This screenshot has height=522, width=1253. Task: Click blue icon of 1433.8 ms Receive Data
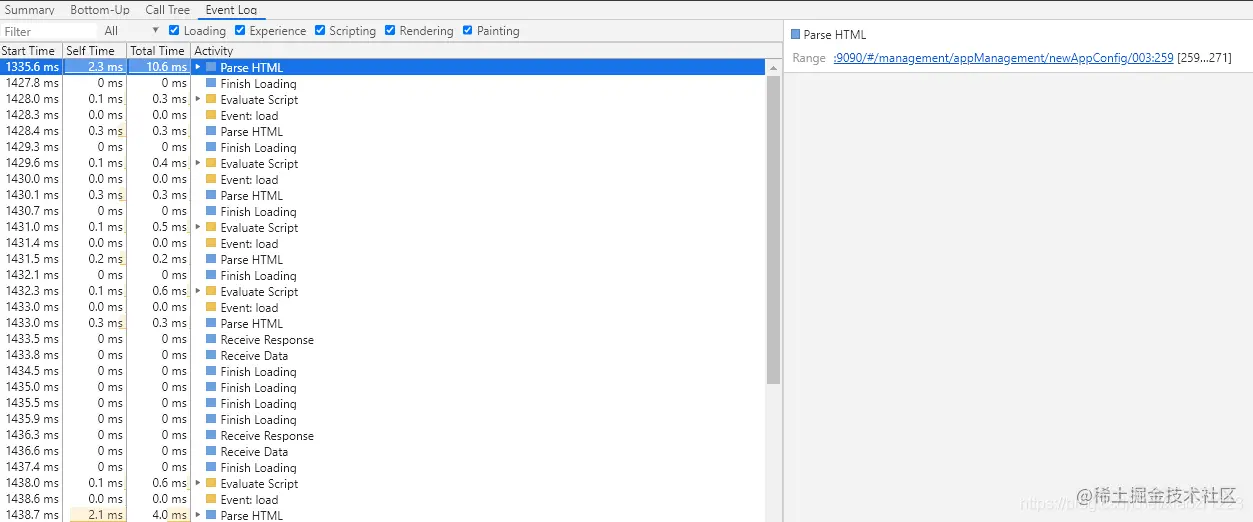pos(211,355)
